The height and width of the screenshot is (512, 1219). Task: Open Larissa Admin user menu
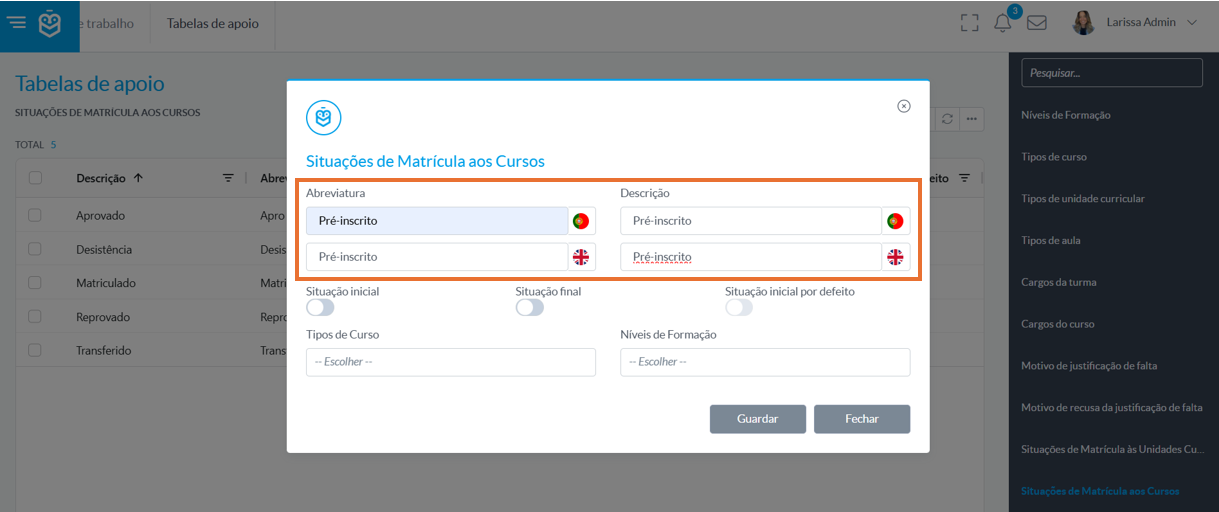1135,22
